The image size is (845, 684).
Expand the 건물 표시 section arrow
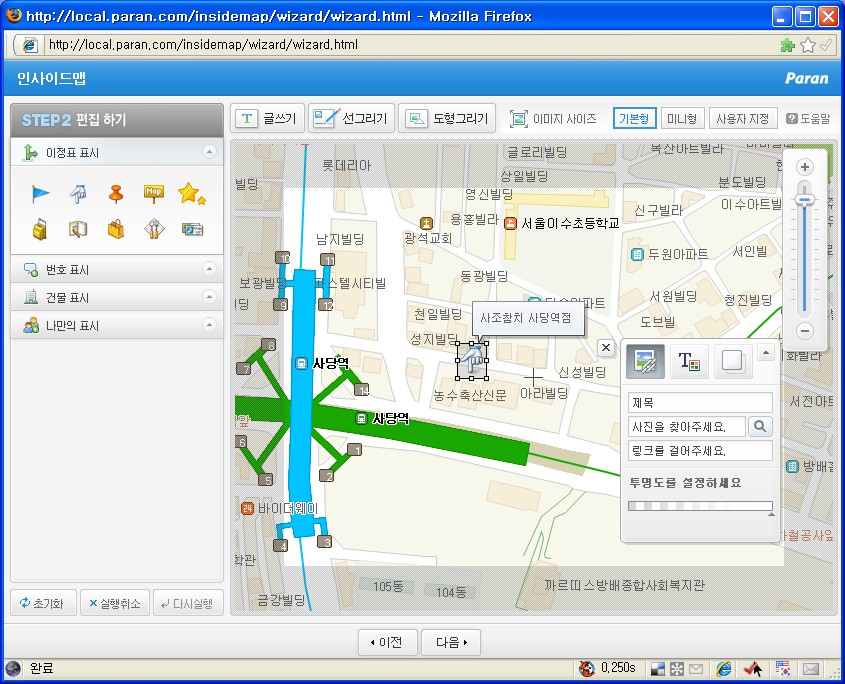pyautogui.click(x=209, y=296)
